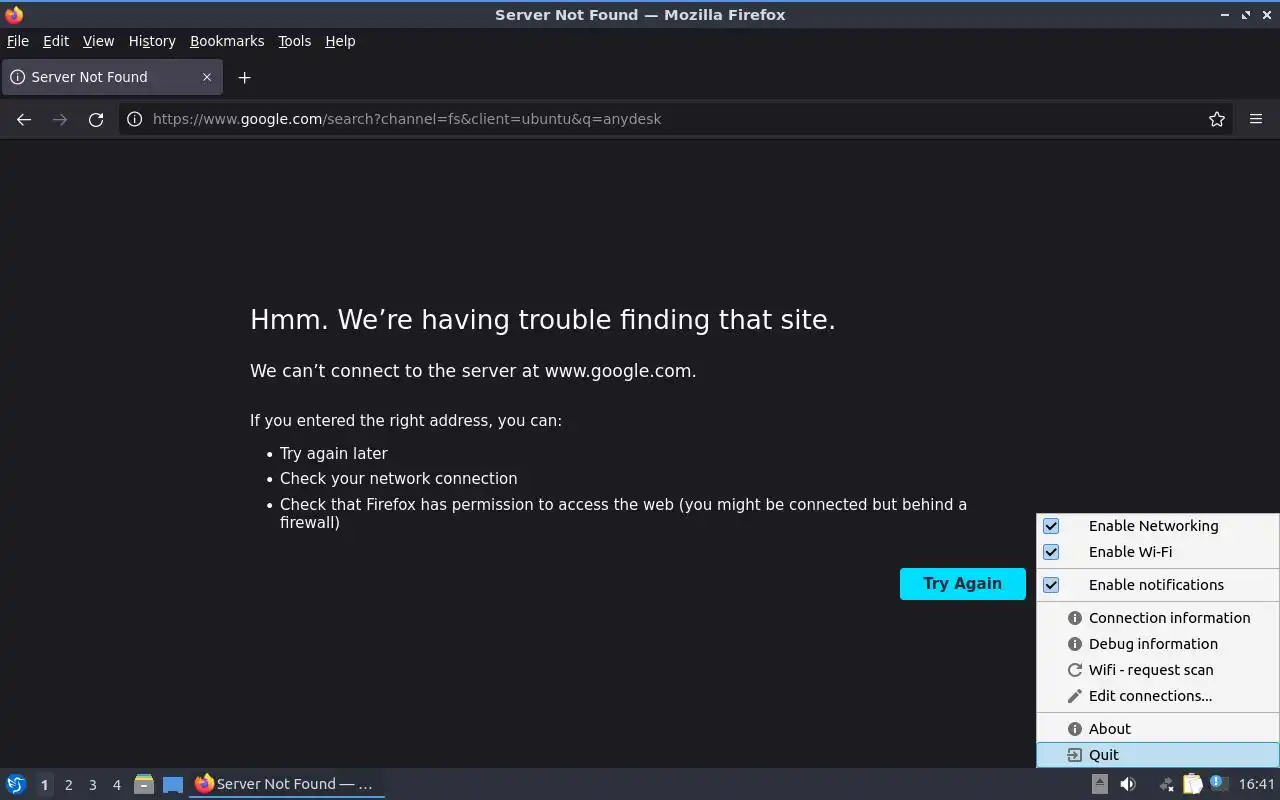Screen dimensions: 1280x800
Task: Switch to workspace 4
Action: tap(116, 785)
